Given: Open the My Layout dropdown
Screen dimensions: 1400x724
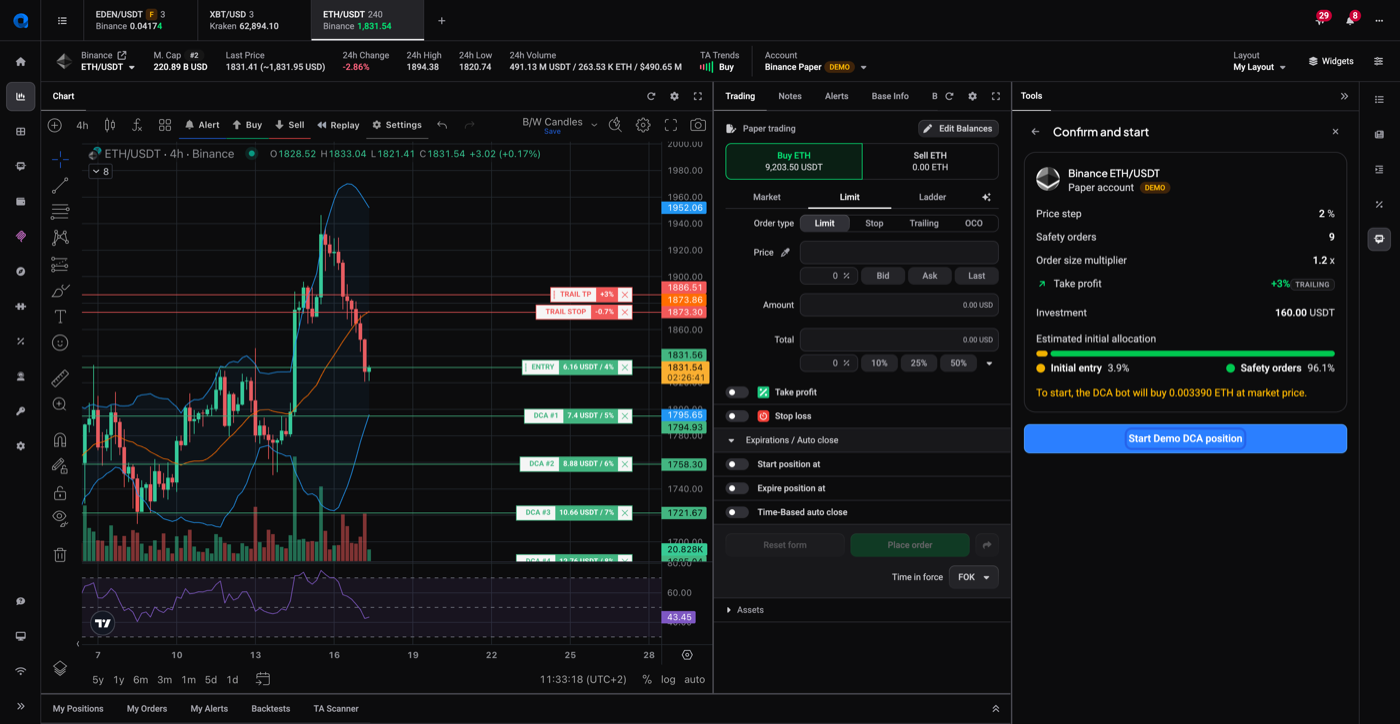Looking at the screenshot, I should tap(1260, 67).
